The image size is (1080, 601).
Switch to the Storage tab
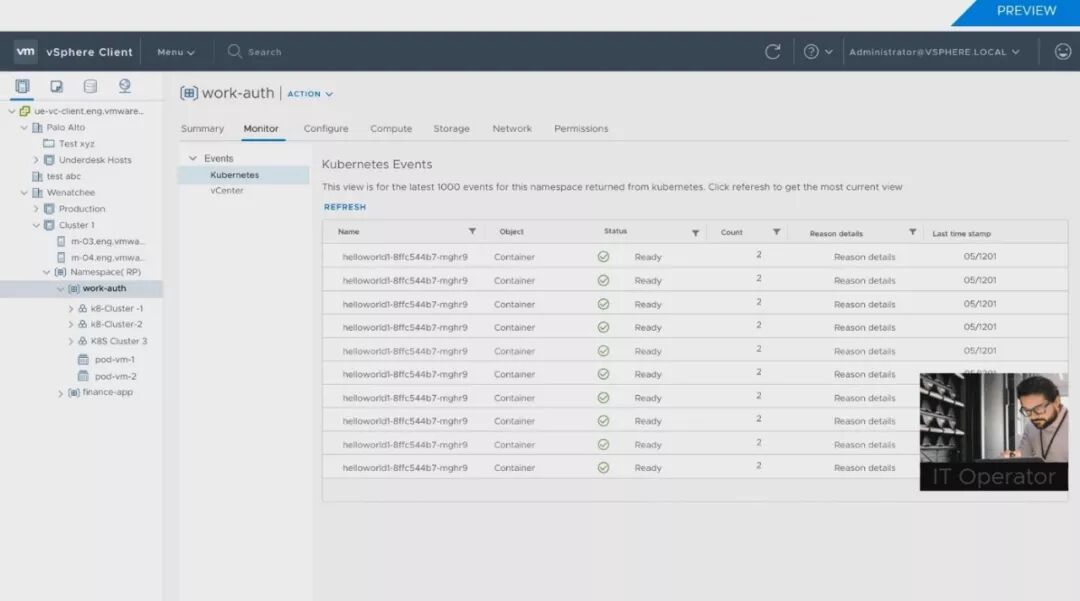click(x=451, y=129)
